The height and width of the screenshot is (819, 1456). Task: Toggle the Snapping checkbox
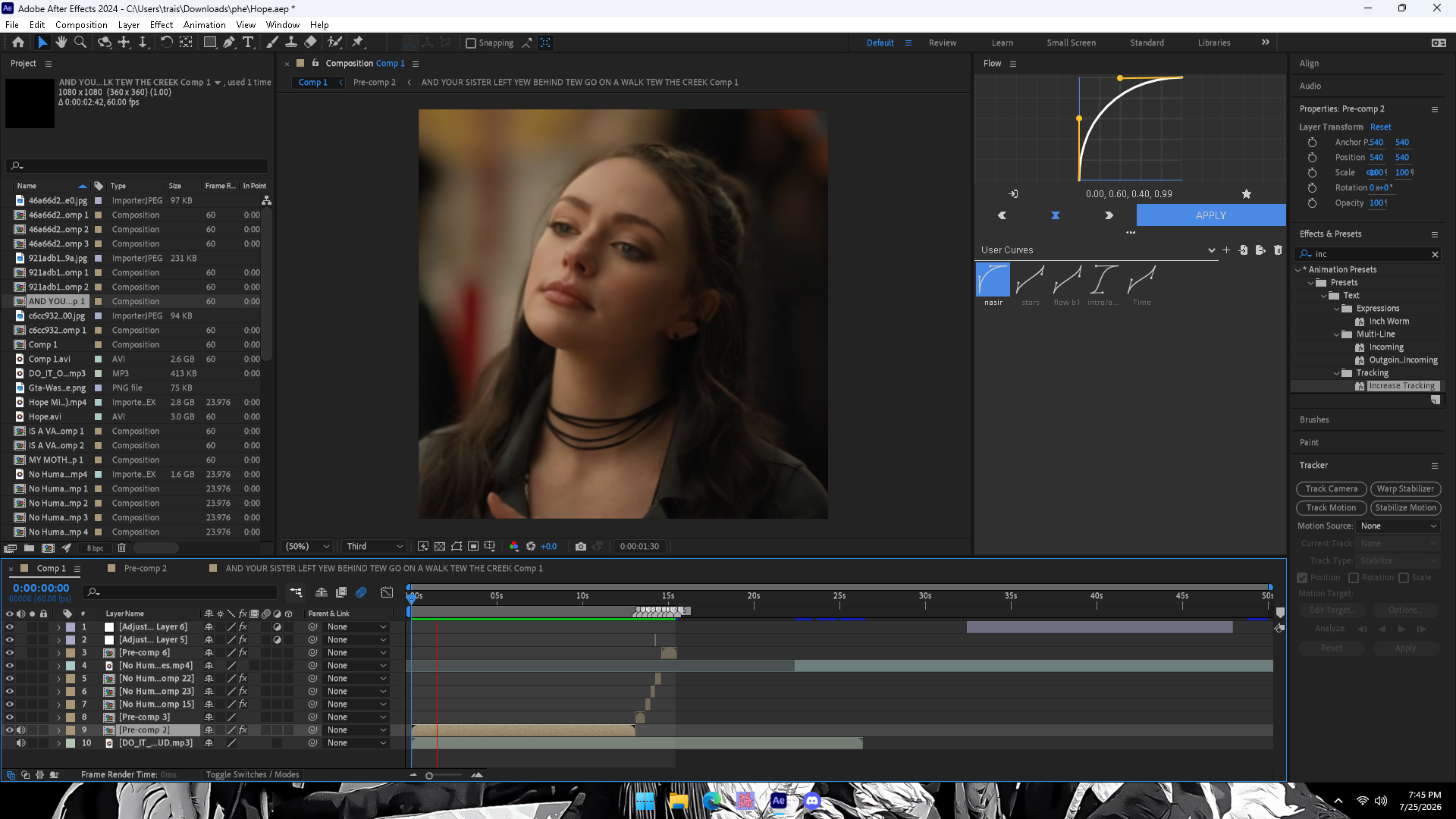tap(471, 43)
